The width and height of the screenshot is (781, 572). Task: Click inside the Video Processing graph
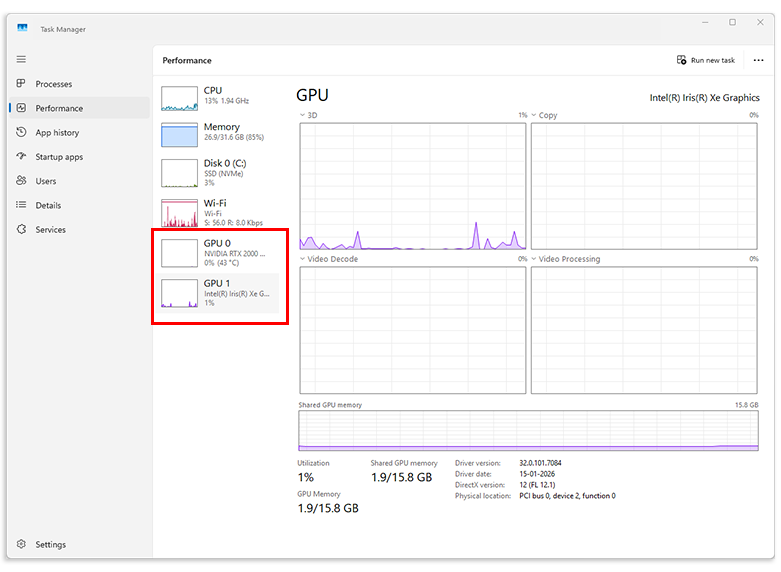tap(644, 330)
